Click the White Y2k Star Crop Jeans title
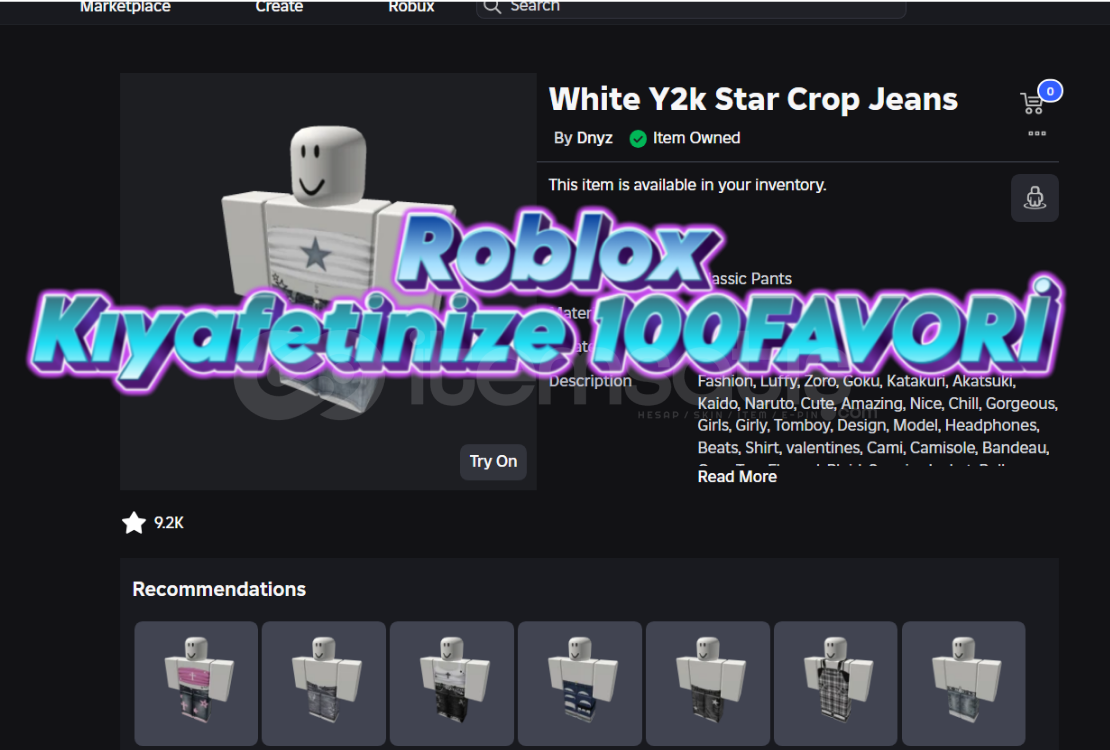Screen dimensions: 1110x750 point(753,99)
